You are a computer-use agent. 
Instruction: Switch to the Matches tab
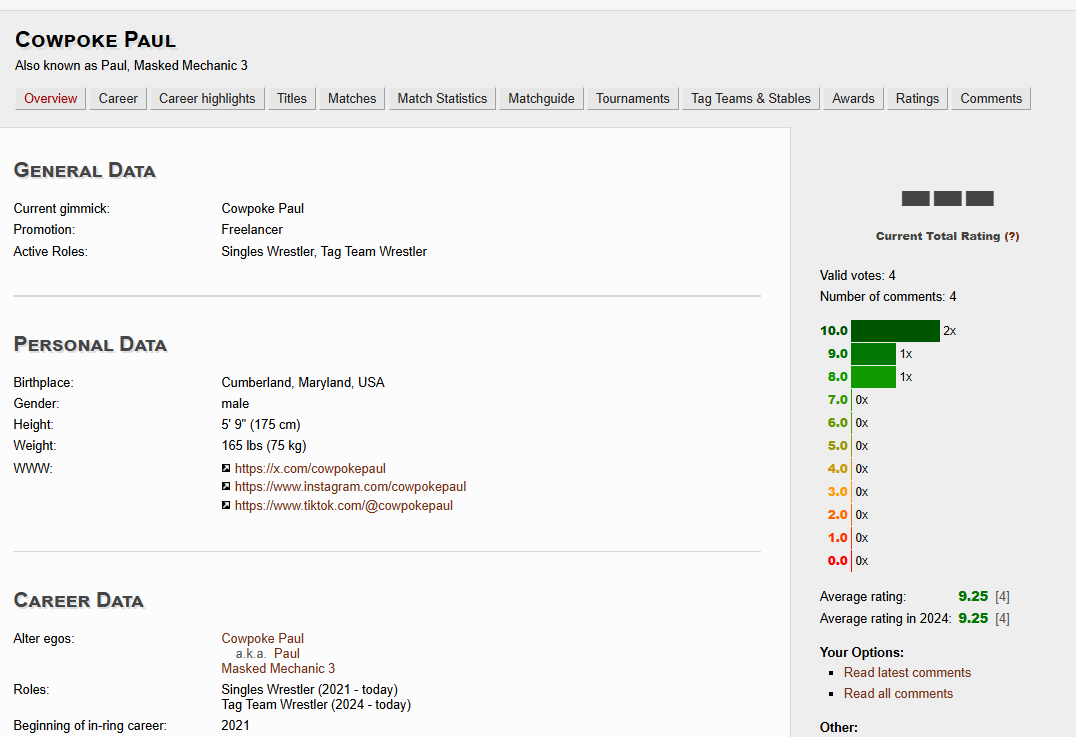tap(352, 98)
